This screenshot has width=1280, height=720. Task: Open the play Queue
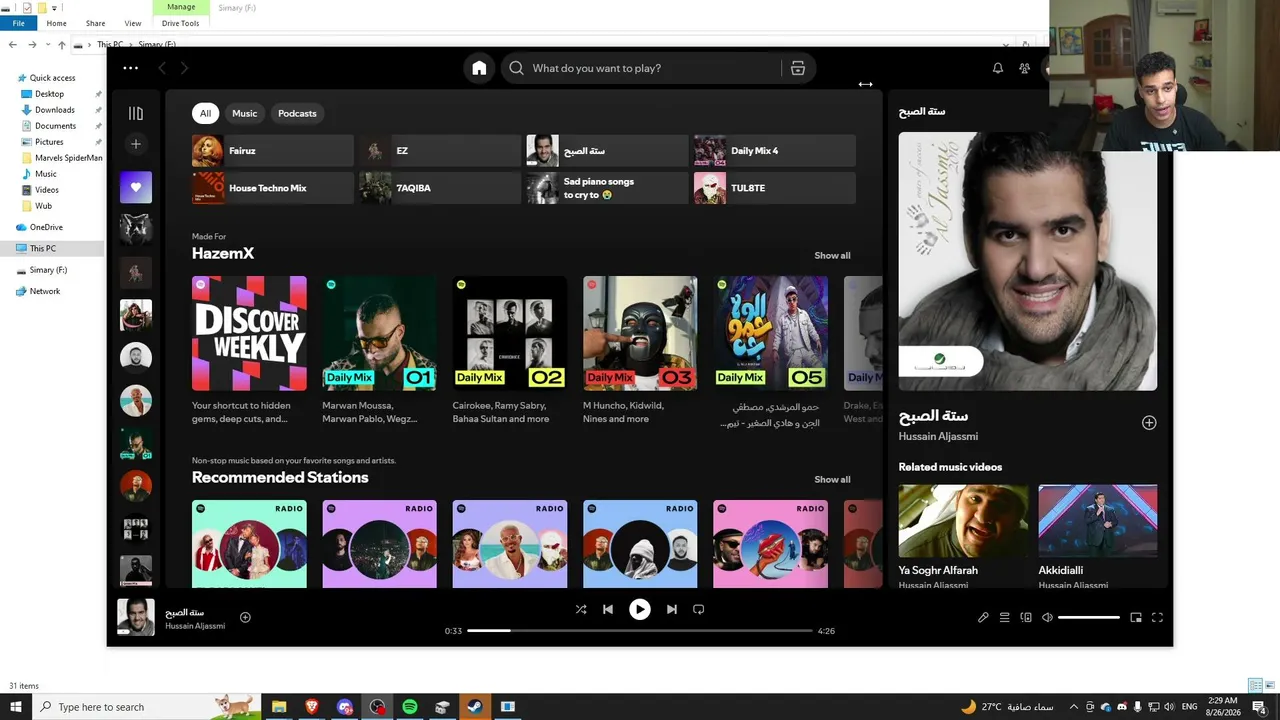1005,618
